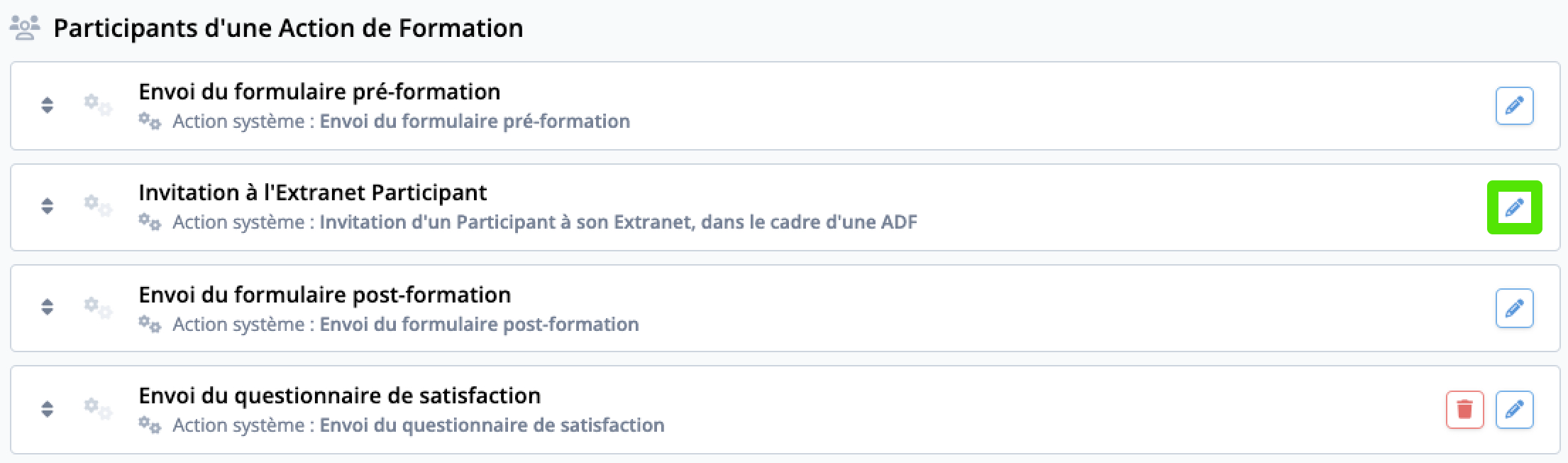Select the Envoi du formulaire post-formation title

pyautogui.click(x=325, y=295)
